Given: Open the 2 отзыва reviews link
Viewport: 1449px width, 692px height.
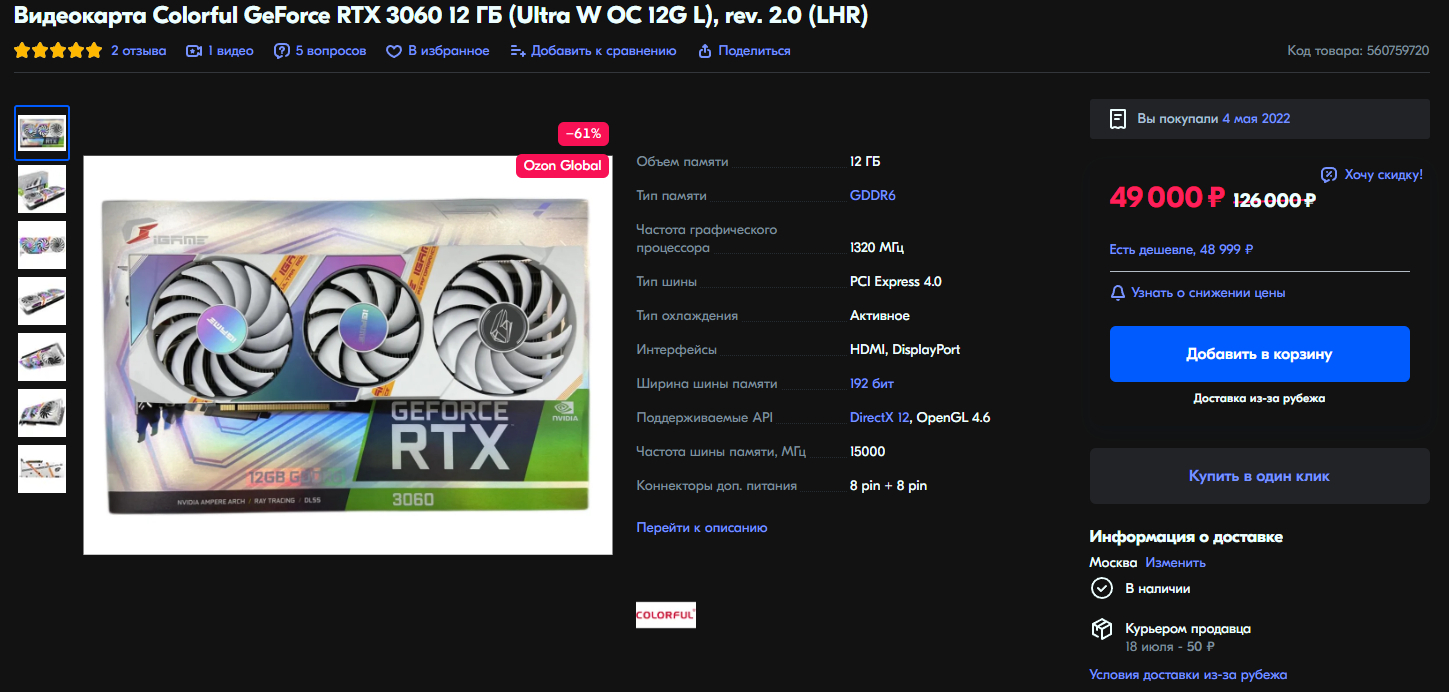Looking at the screenshot, I should 138,51.
